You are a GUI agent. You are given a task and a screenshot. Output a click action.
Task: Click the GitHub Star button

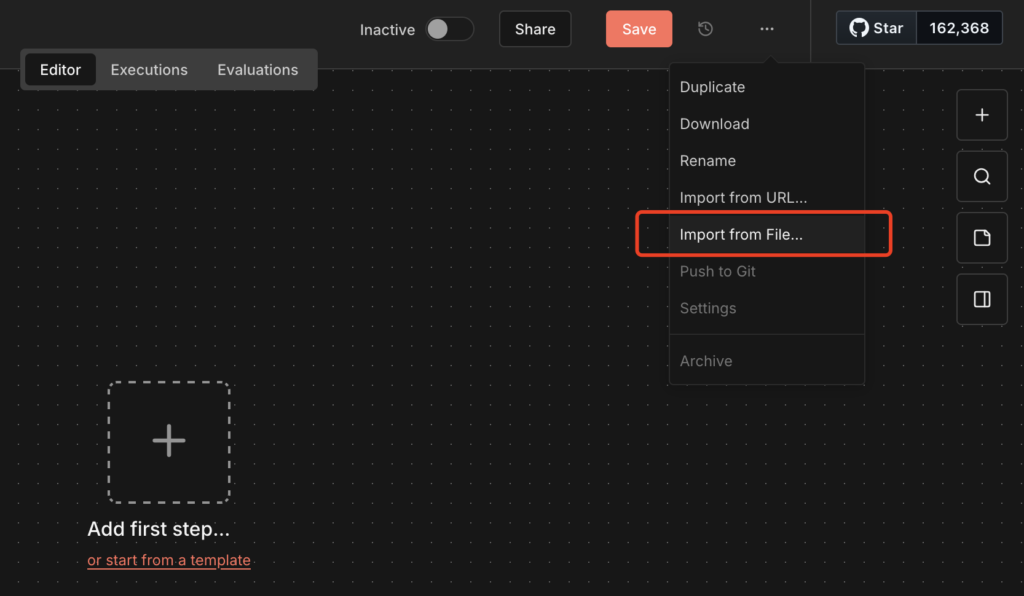click(876, 28)
